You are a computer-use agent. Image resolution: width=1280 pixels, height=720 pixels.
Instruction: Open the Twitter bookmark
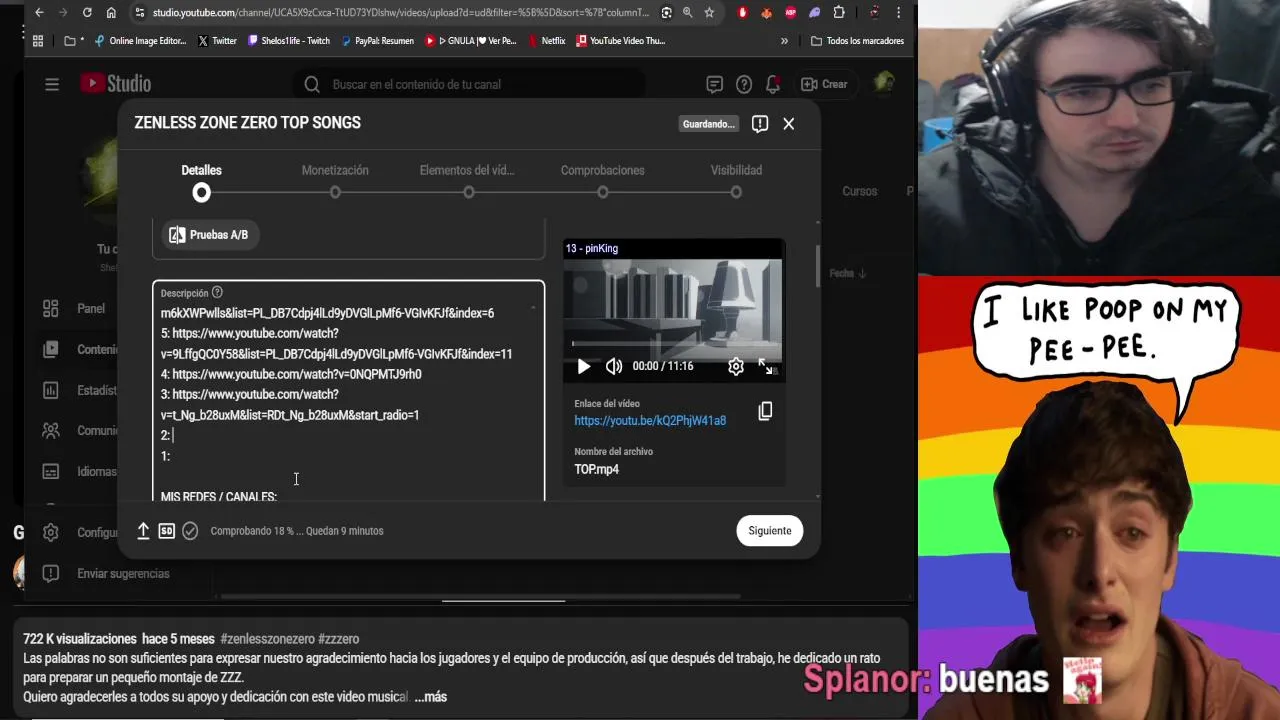(x=217, y=41)
